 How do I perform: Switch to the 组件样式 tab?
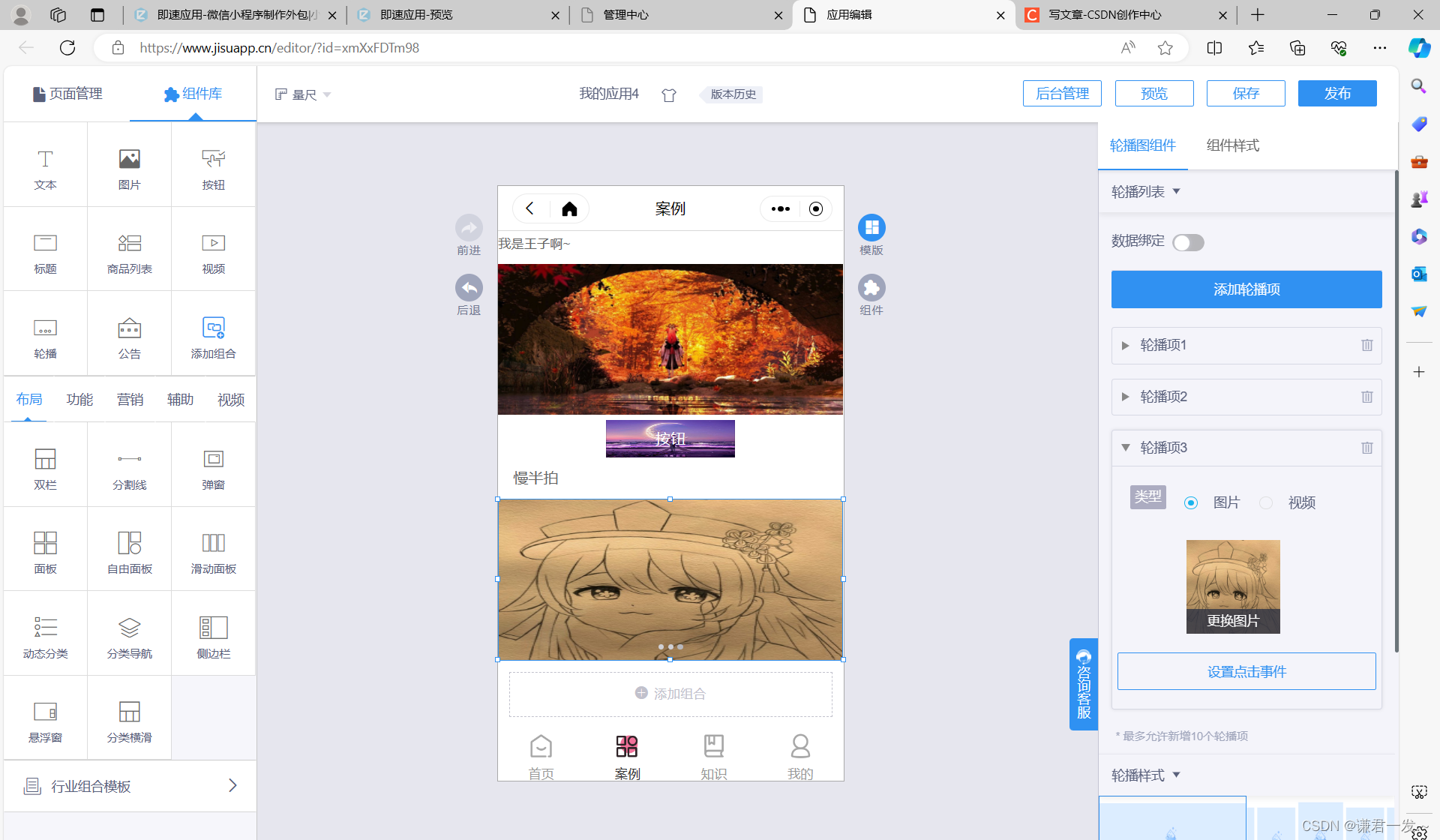[1232, 145]
